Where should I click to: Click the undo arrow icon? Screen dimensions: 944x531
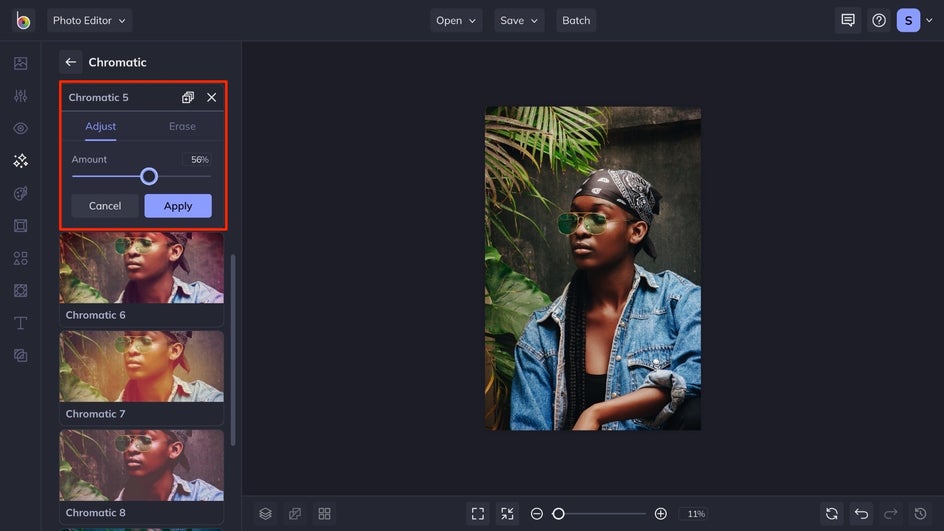(861, 514)
